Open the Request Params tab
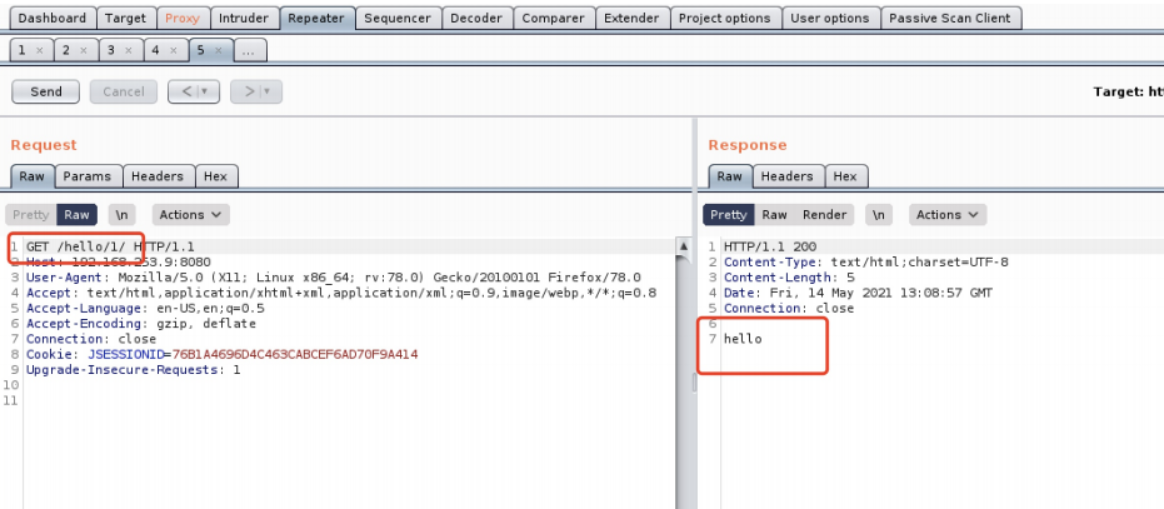 87,176
